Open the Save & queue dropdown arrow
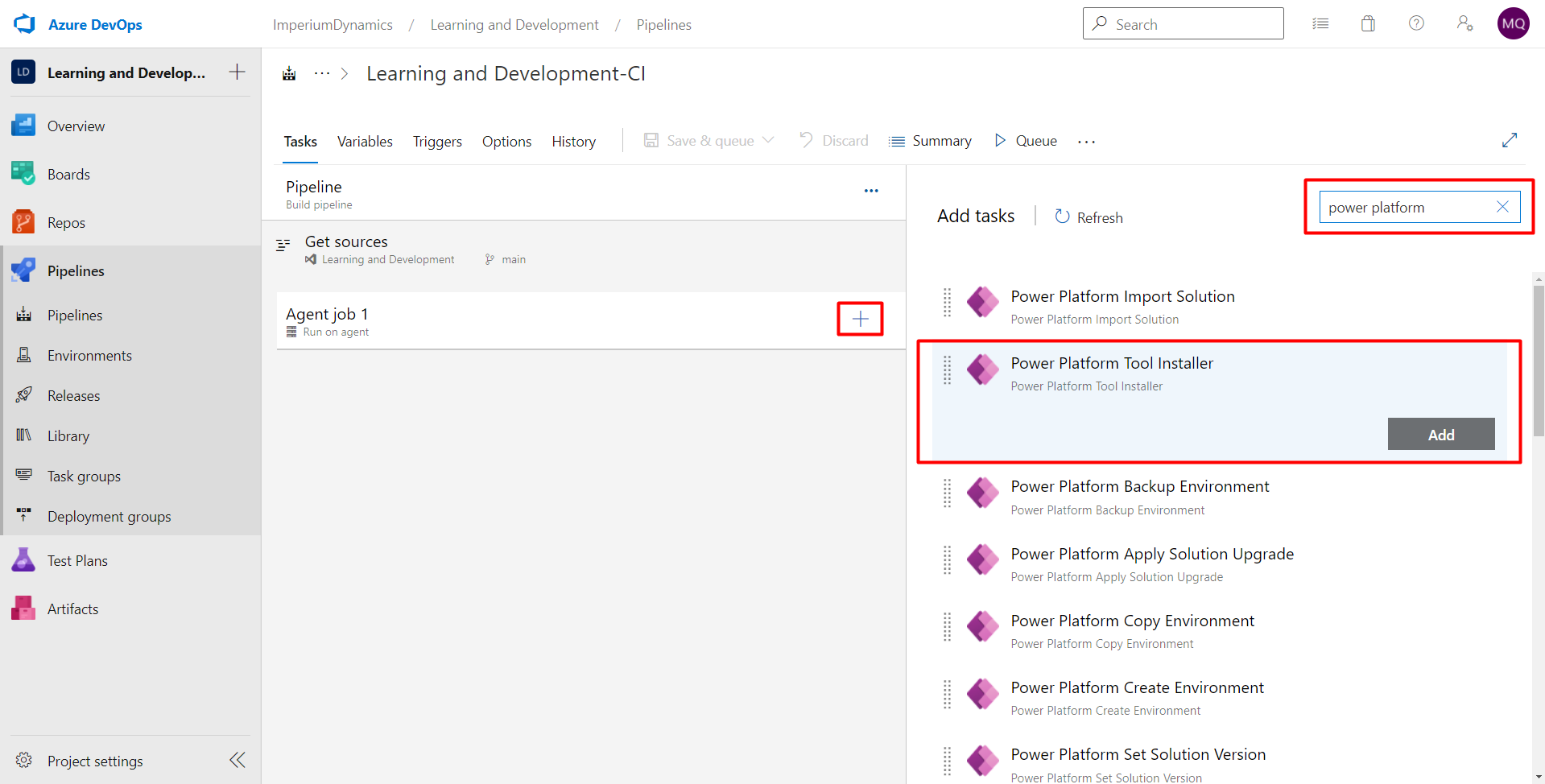The height and width of the screenshot is (784, 1545). [x=770, y=140]
